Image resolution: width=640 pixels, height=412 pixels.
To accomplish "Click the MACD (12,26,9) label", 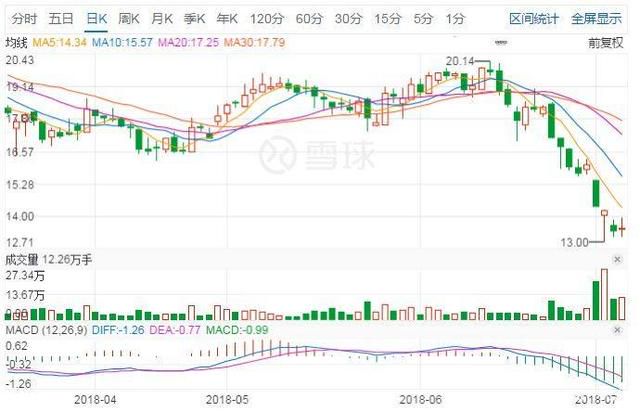I will (46, 330).
